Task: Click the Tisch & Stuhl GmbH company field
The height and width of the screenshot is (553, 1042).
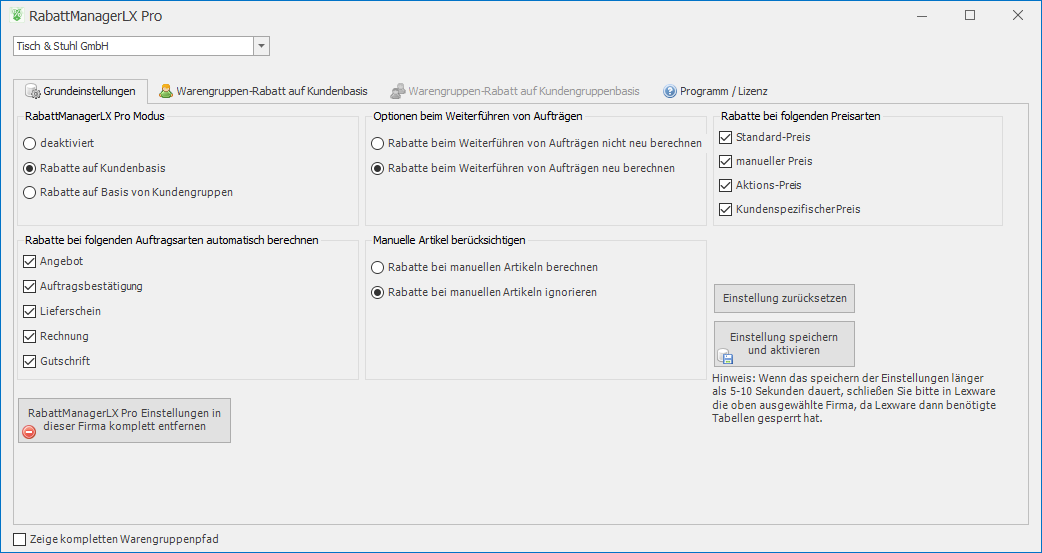Action: (133, 47)
